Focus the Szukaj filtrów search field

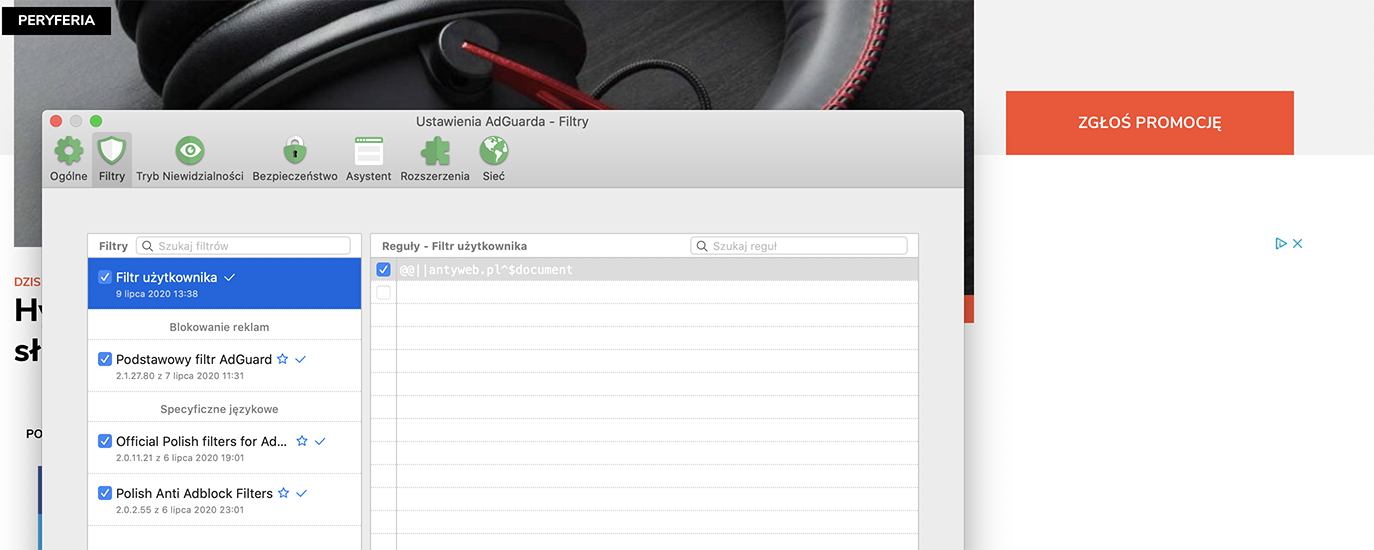(x=243, y=246)
